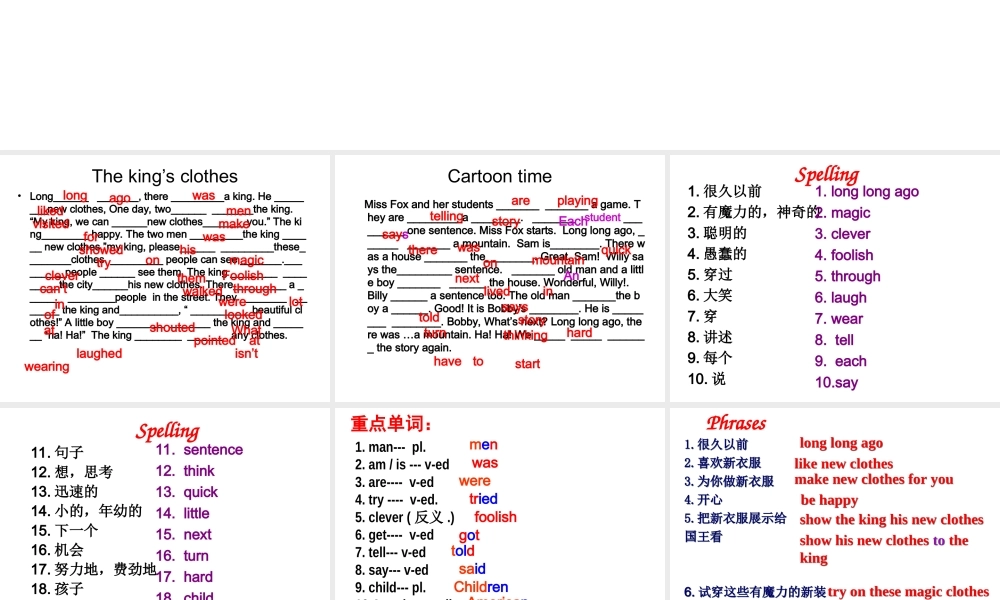Screen dimensions: 1000x600
Task: Click the purple word '11. sentence'
Action: (199, 450)
